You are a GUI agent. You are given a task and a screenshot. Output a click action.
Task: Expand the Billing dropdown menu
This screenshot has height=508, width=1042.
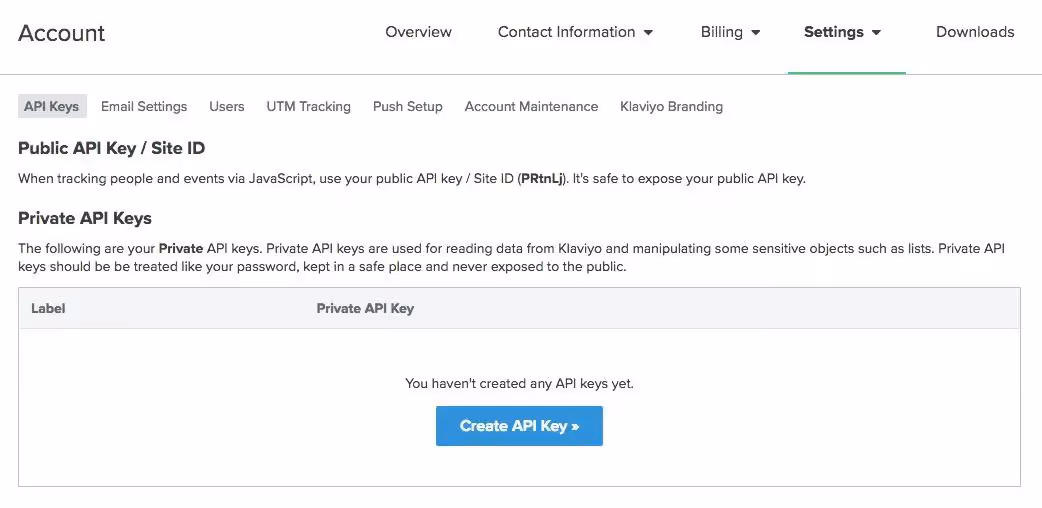730,32
